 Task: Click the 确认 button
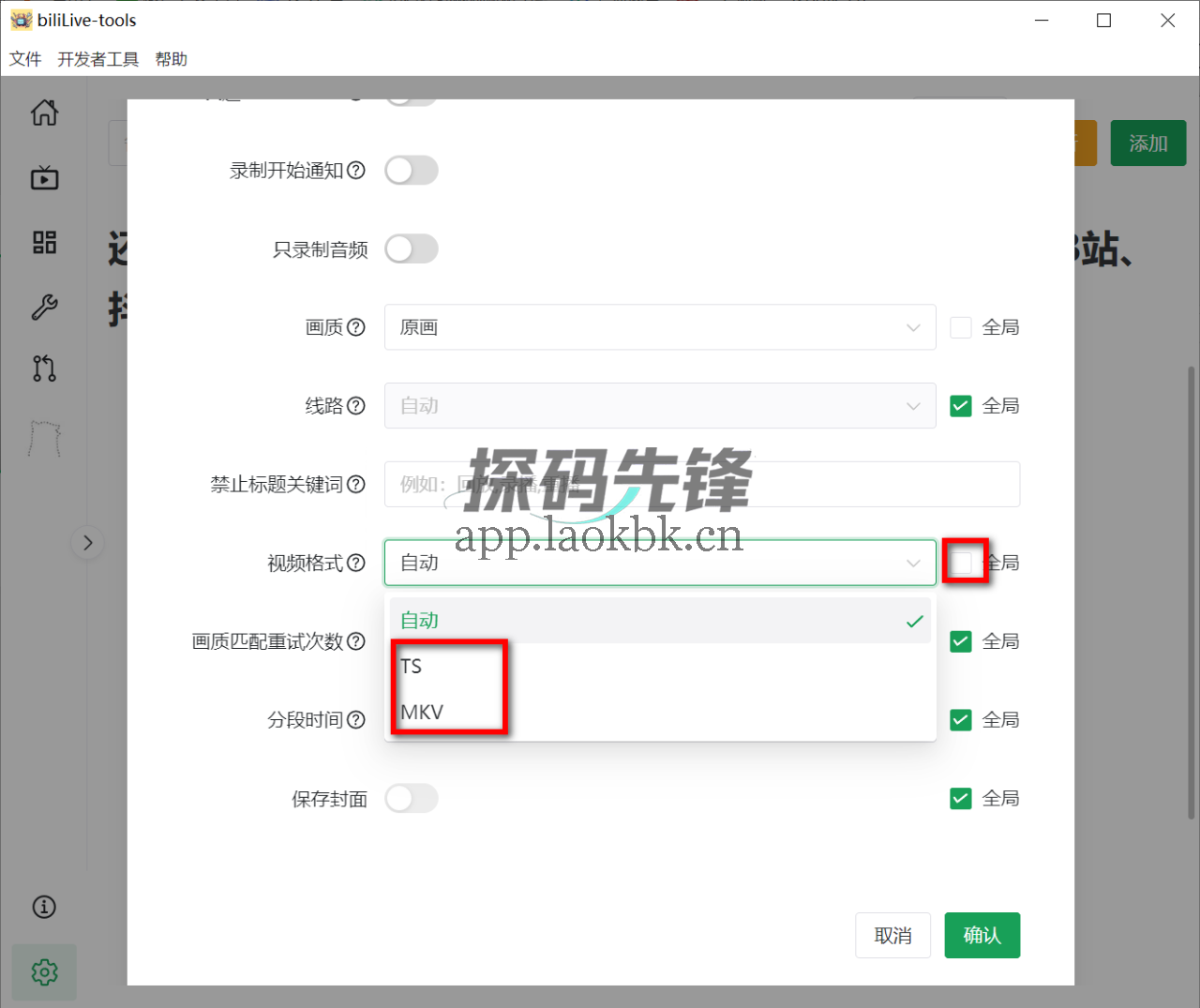[x=982, y=936]
